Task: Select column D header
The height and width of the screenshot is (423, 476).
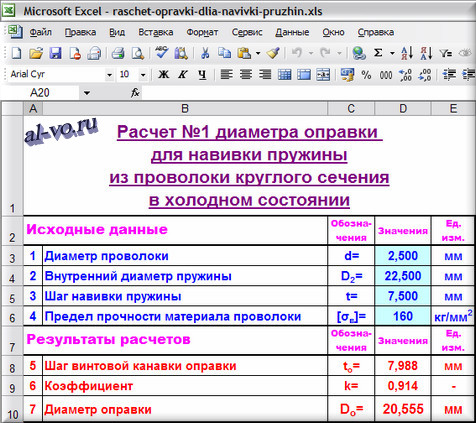Action: click(403, 109)
